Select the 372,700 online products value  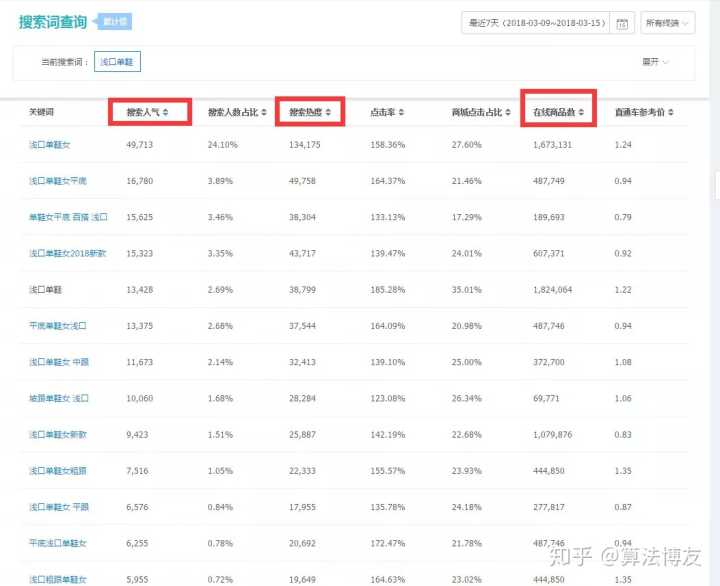click(x=549, y=362)
